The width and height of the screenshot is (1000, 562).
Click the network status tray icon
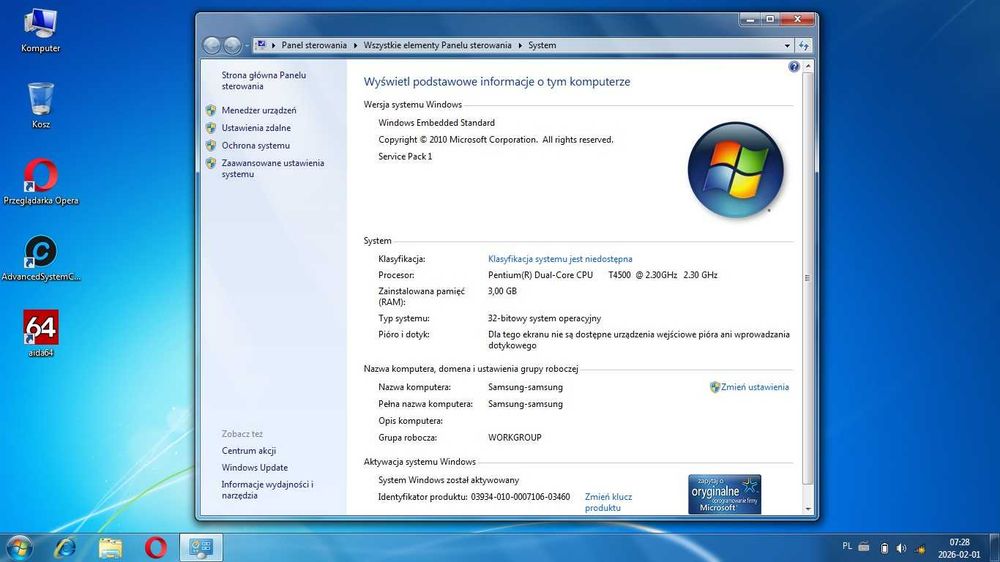click(x=920, y=549)
